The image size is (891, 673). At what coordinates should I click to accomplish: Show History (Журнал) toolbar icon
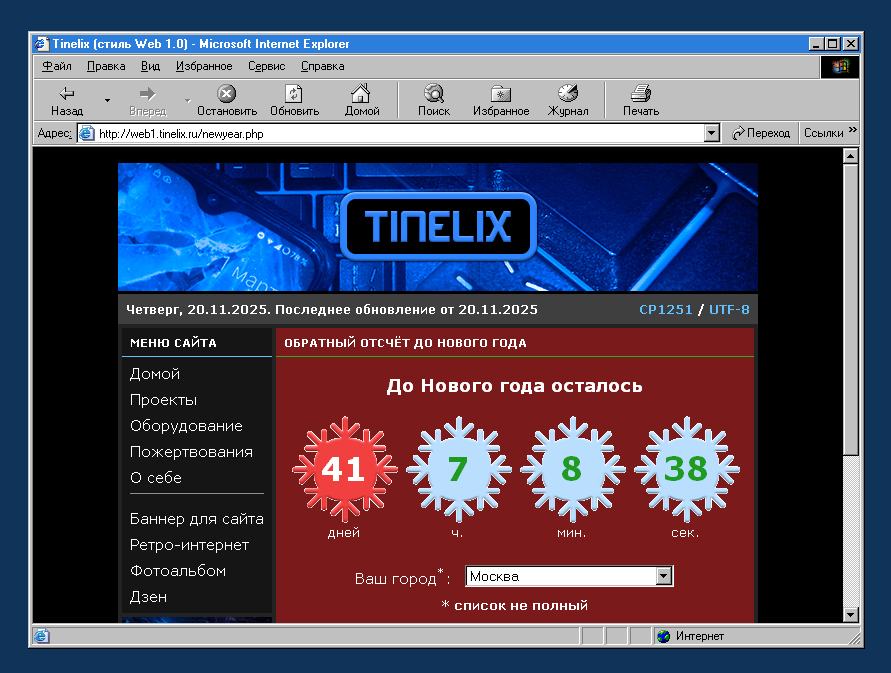point(568,94)
